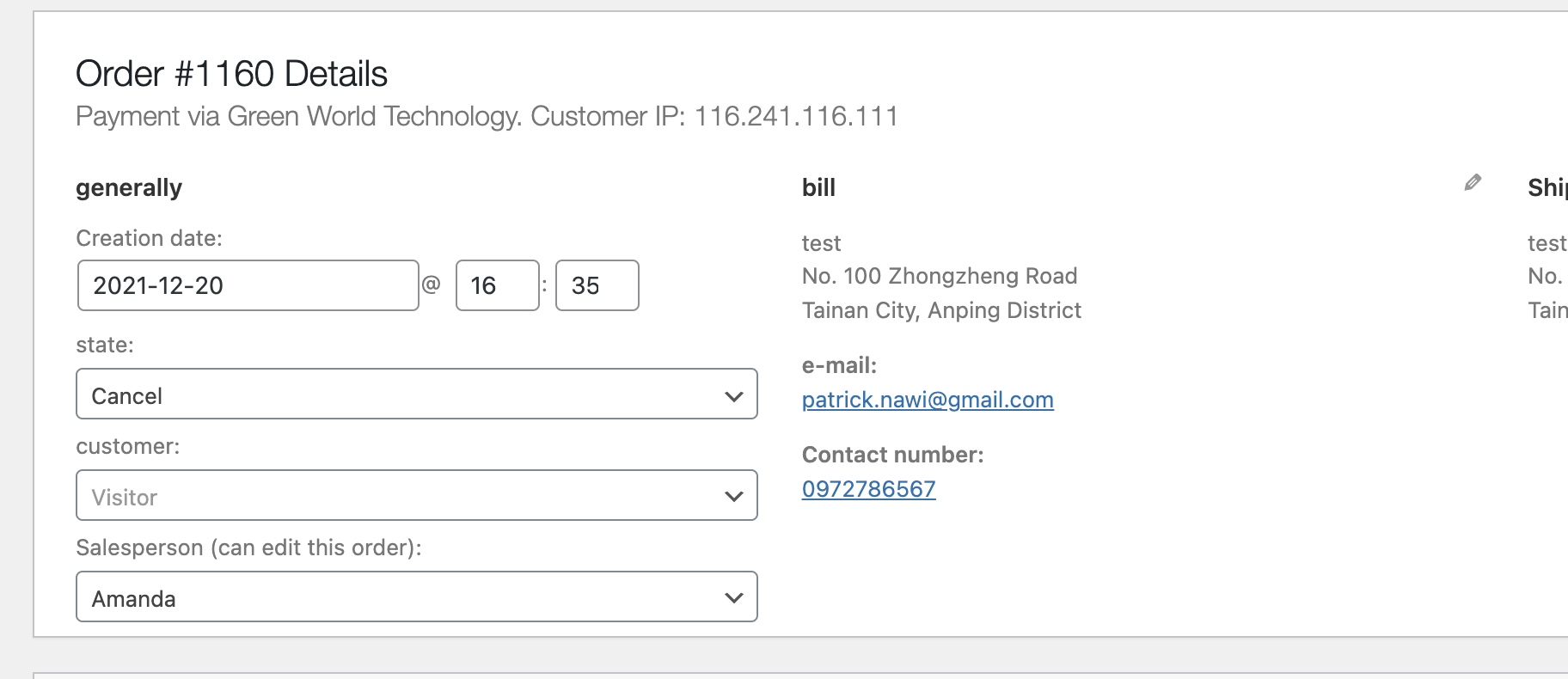1568x679 pixels.
Task: Click the 'Creation date:' label
Action: tap(150, 238)
